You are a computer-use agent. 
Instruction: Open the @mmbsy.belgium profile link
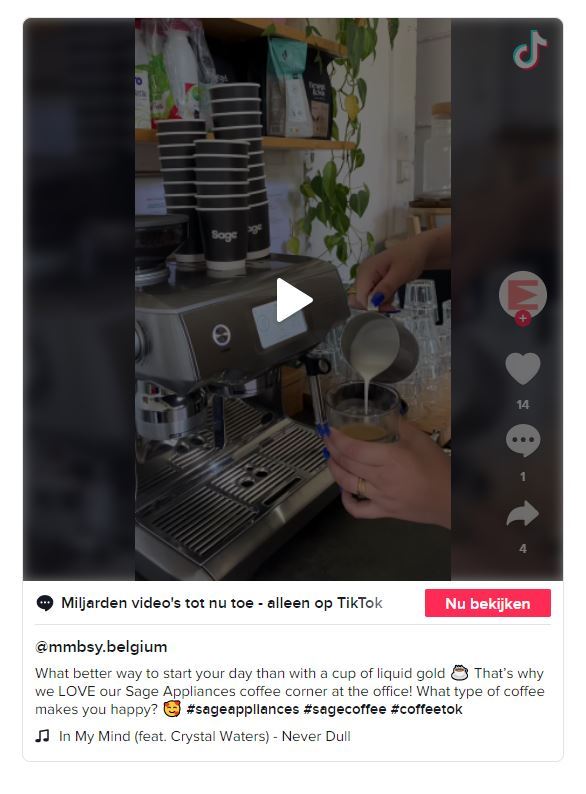[101, 647]
